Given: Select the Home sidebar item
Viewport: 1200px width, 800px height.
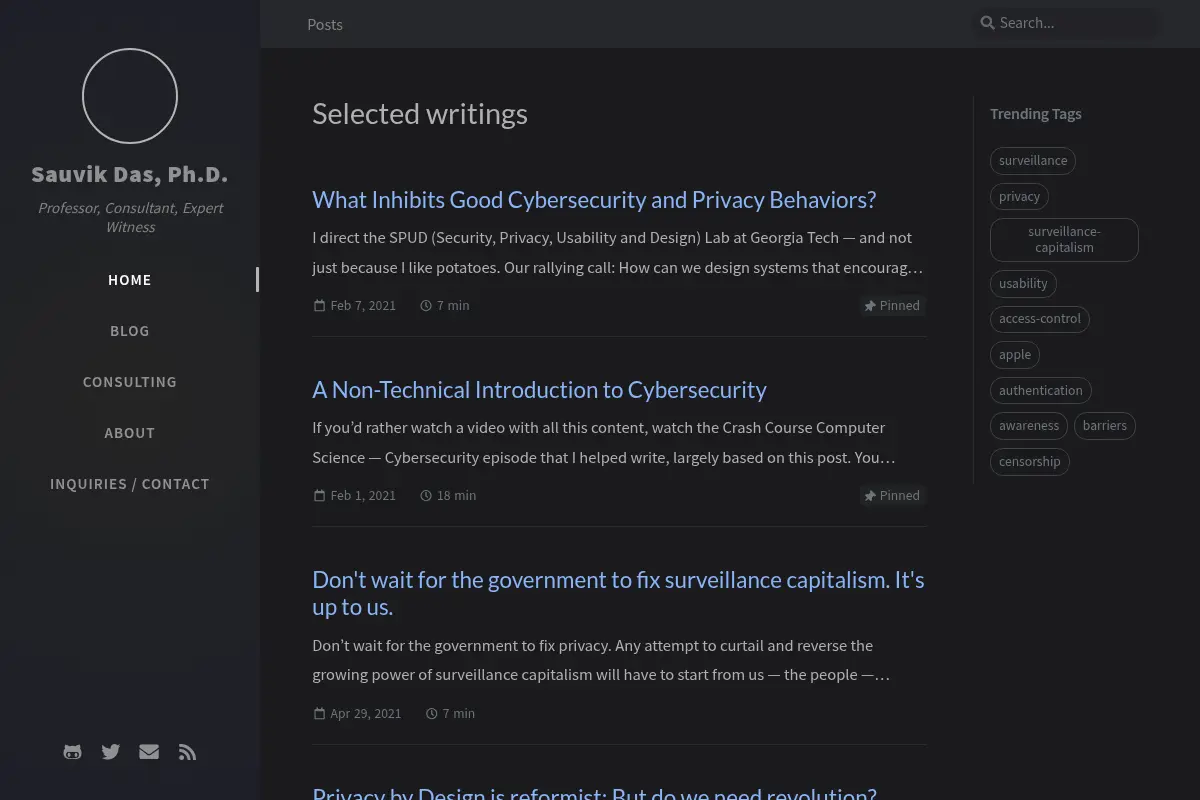Looking at the screenshot, I should [130, 280].
